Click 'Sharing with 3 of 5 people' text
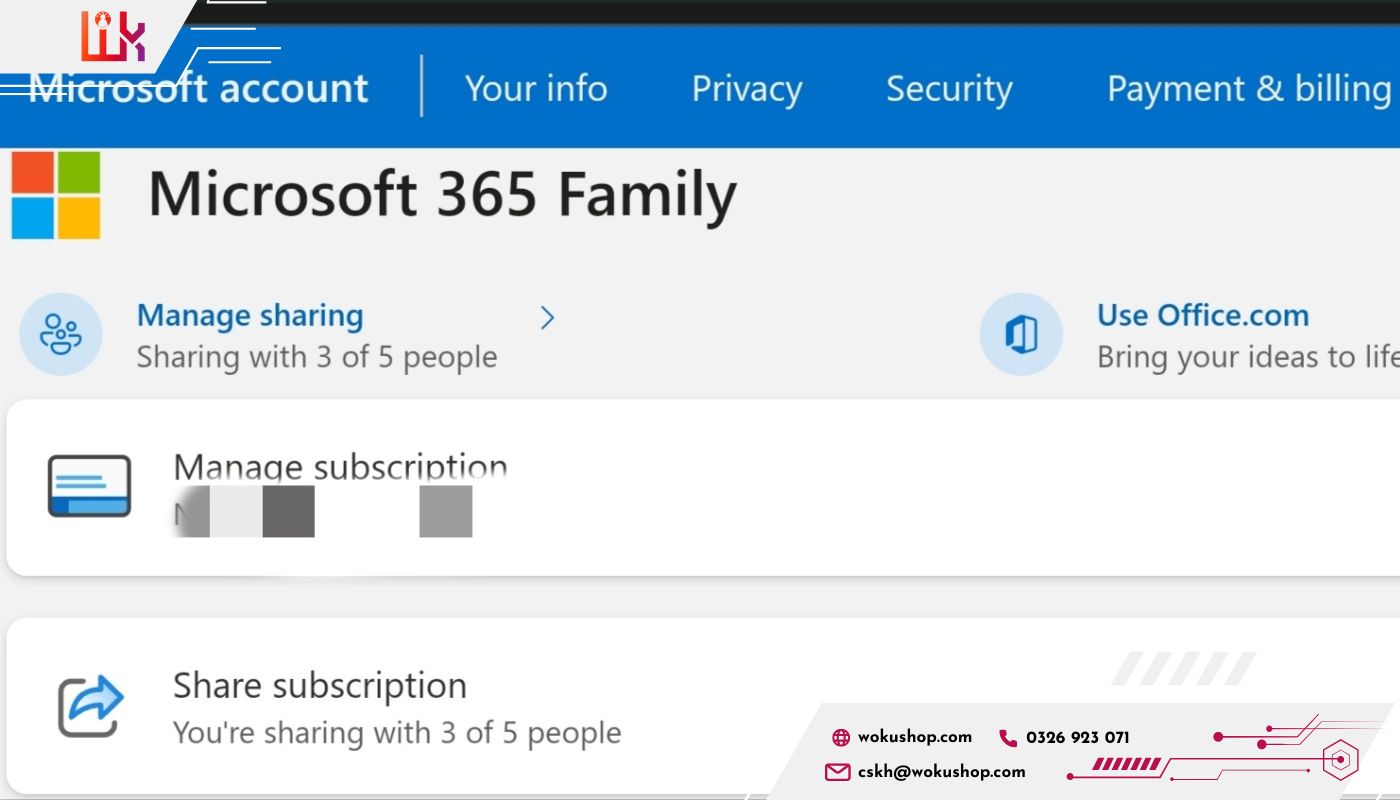Viewport: 1400px width, 800px height. pos(317,357)
